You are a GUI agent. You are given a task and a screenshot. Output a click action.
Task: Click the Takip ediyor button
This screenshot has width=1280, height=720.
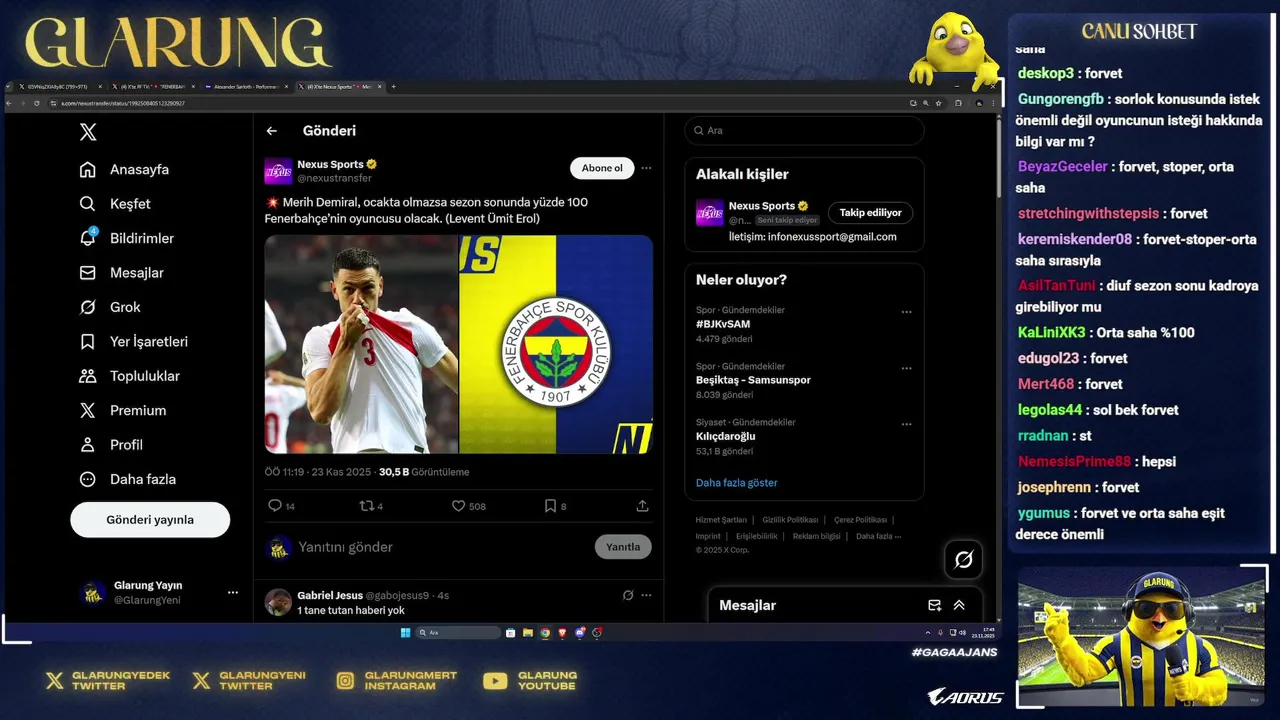[870, 212]
